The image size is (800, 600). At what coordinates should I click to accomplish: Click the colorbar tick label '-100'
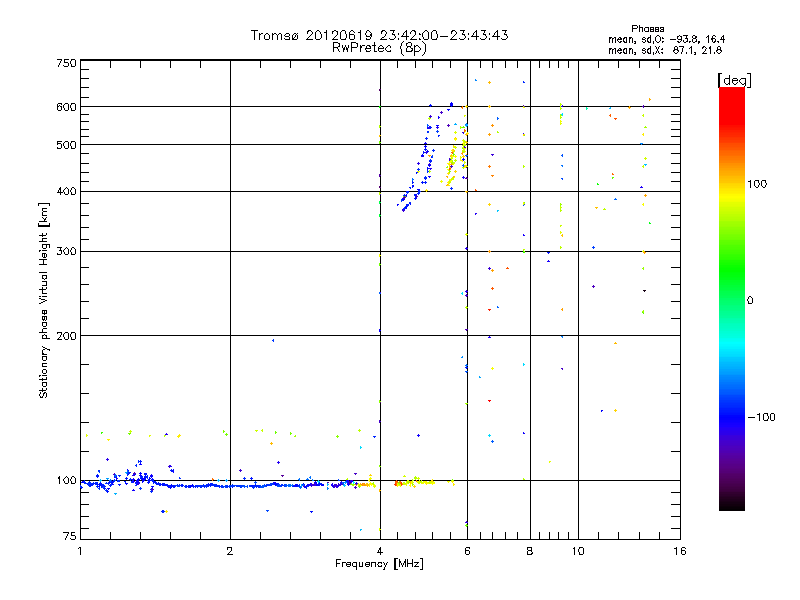(x=761, y=417)
